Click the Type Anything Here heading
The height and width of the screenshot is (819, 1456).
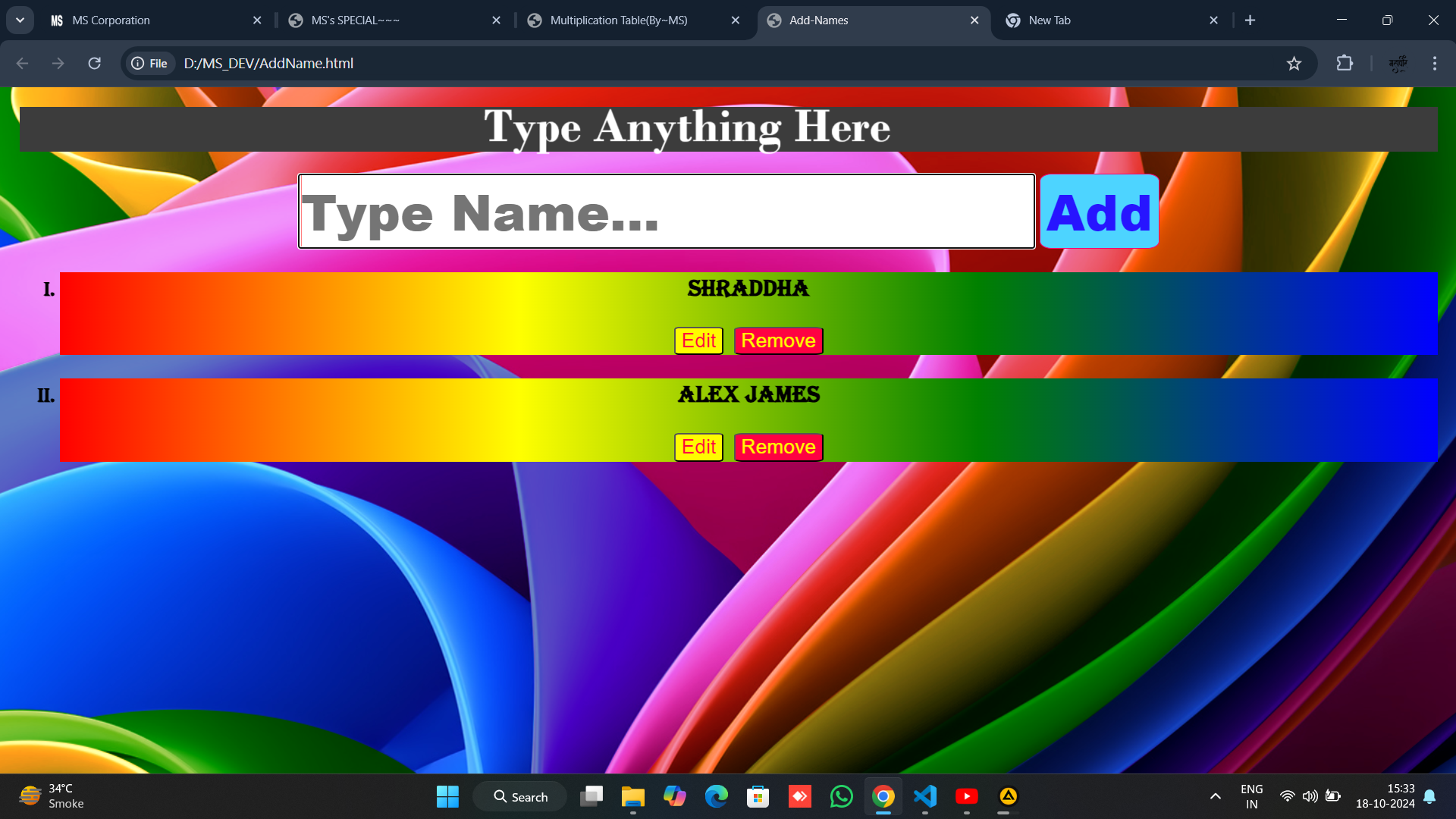687,127
